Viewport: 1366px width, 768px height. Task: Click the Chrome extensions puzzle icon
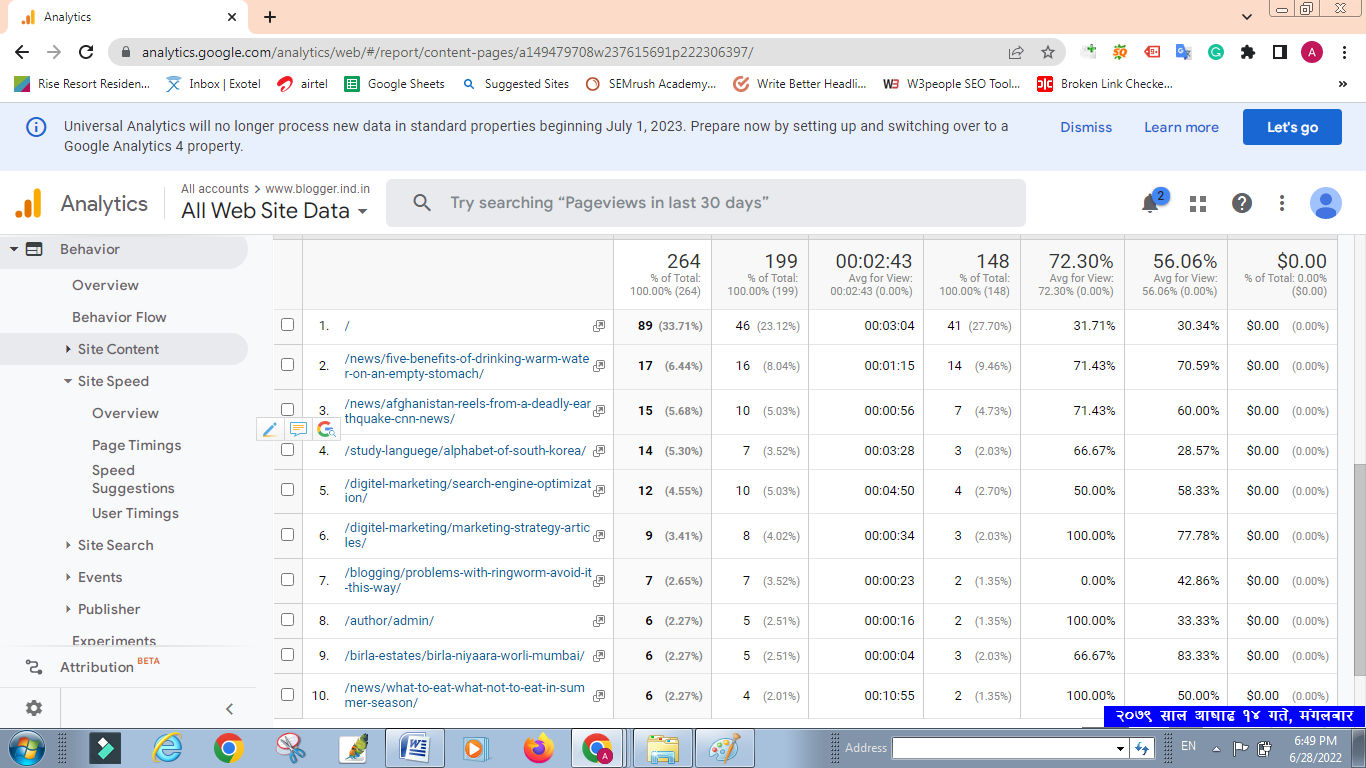click(1247, 52)
